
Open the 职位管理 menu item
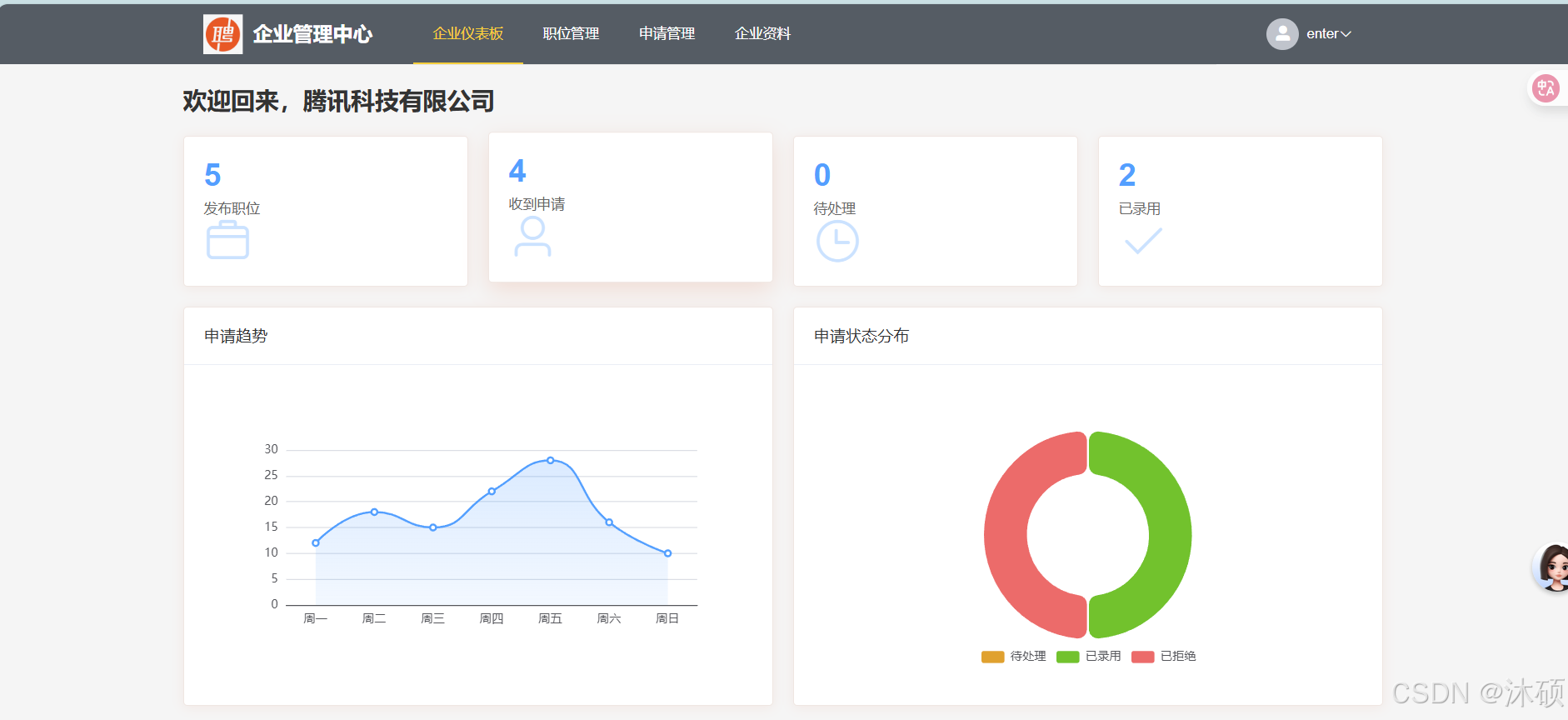point(571,34)
